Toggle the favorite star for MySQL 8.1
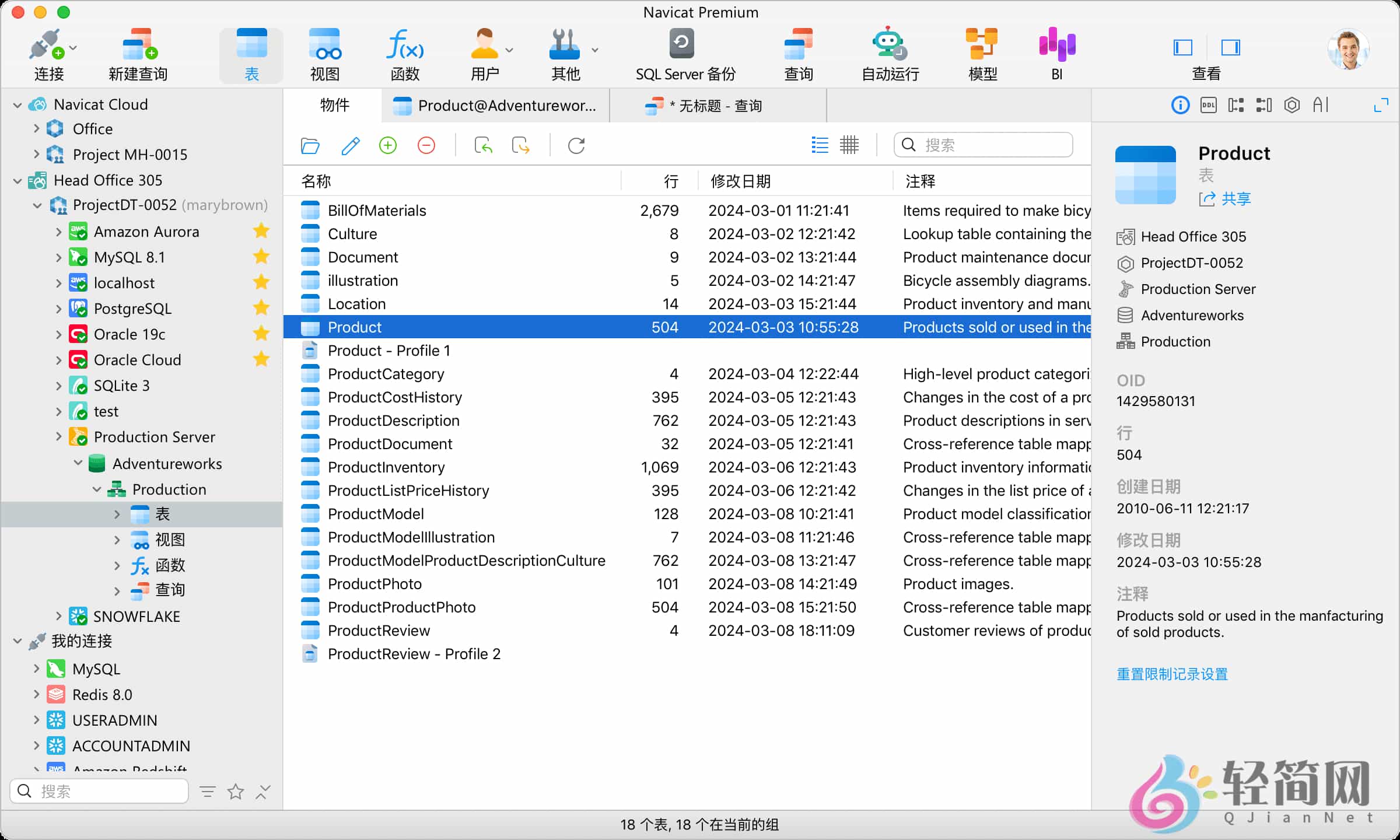Screen dimensions: 1400x840 [x=261, y=257]
